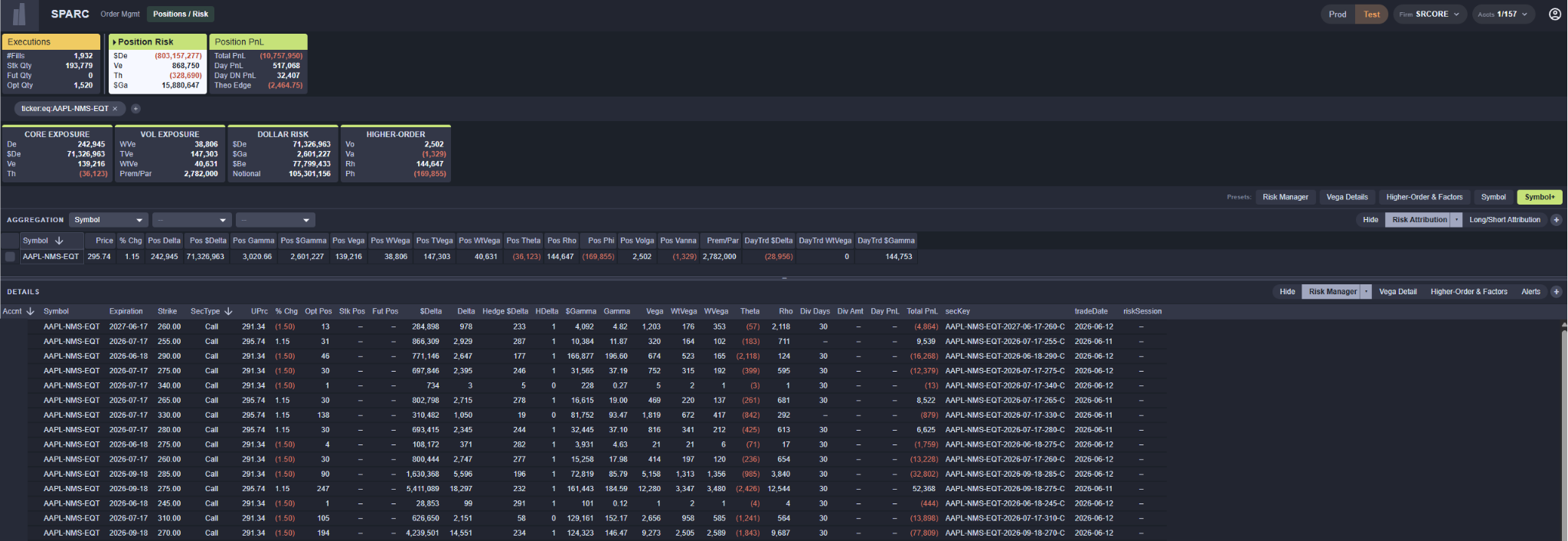Select the details Risk Manager tab
1568x541 pixels.
(1332, 292)
